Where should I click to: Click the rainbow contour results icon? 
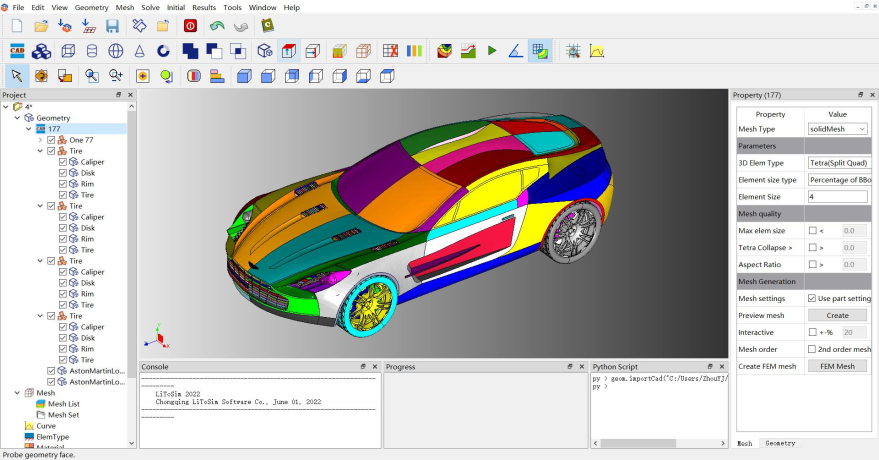click(x=445, y=51)
